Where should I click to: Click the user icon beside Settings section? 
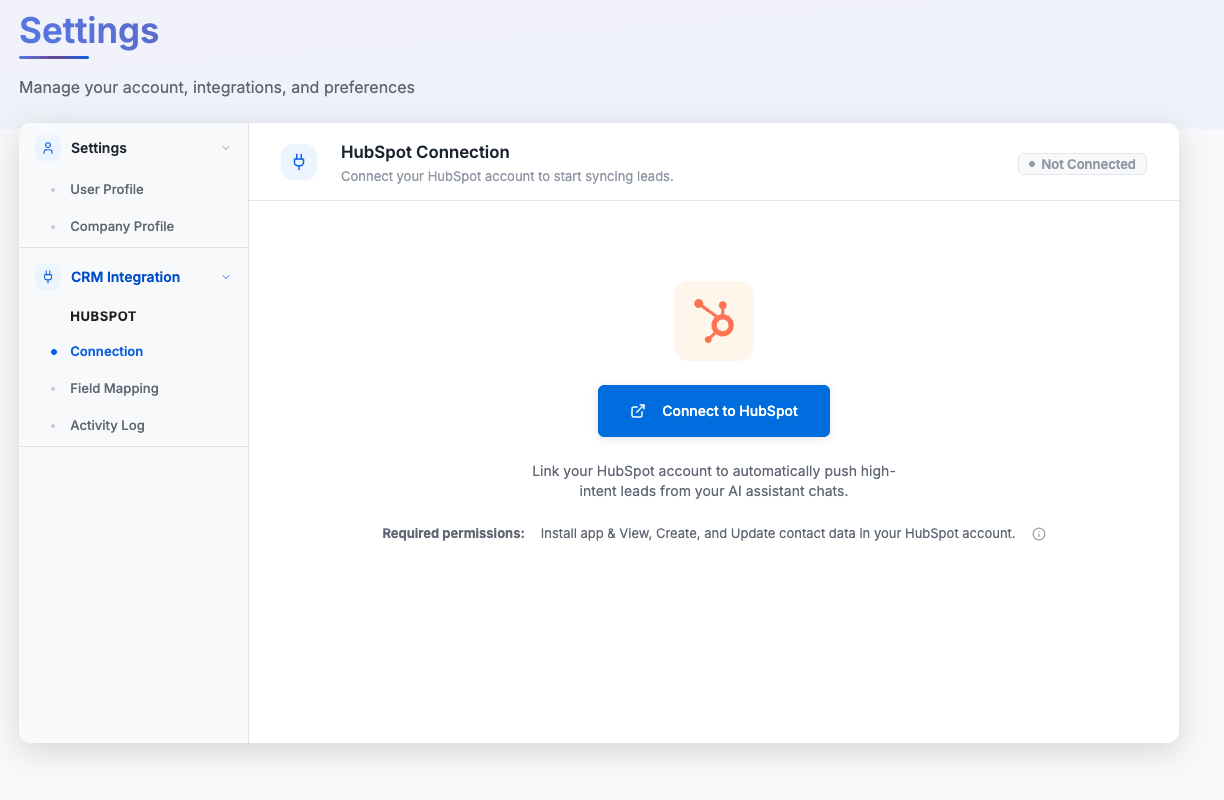(48, 148)
